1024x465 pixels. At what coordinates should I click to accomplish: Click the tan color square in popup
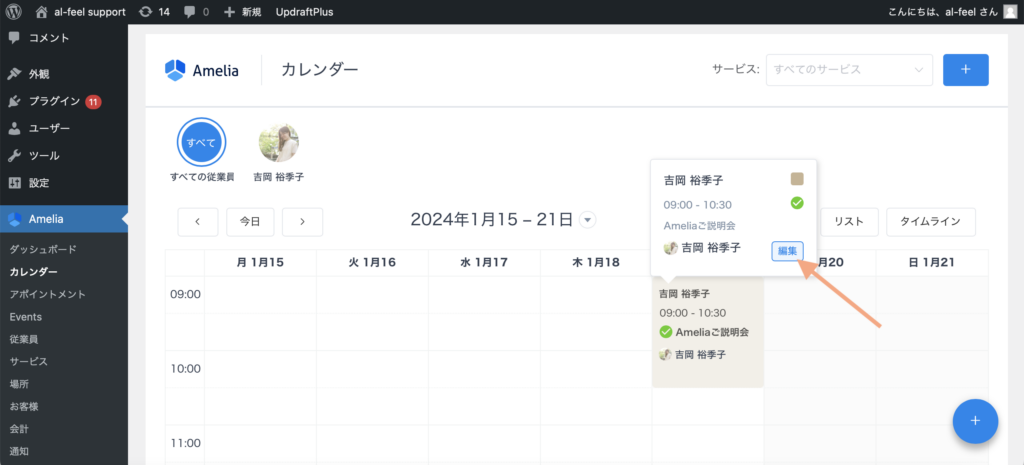tap(797, 180)
